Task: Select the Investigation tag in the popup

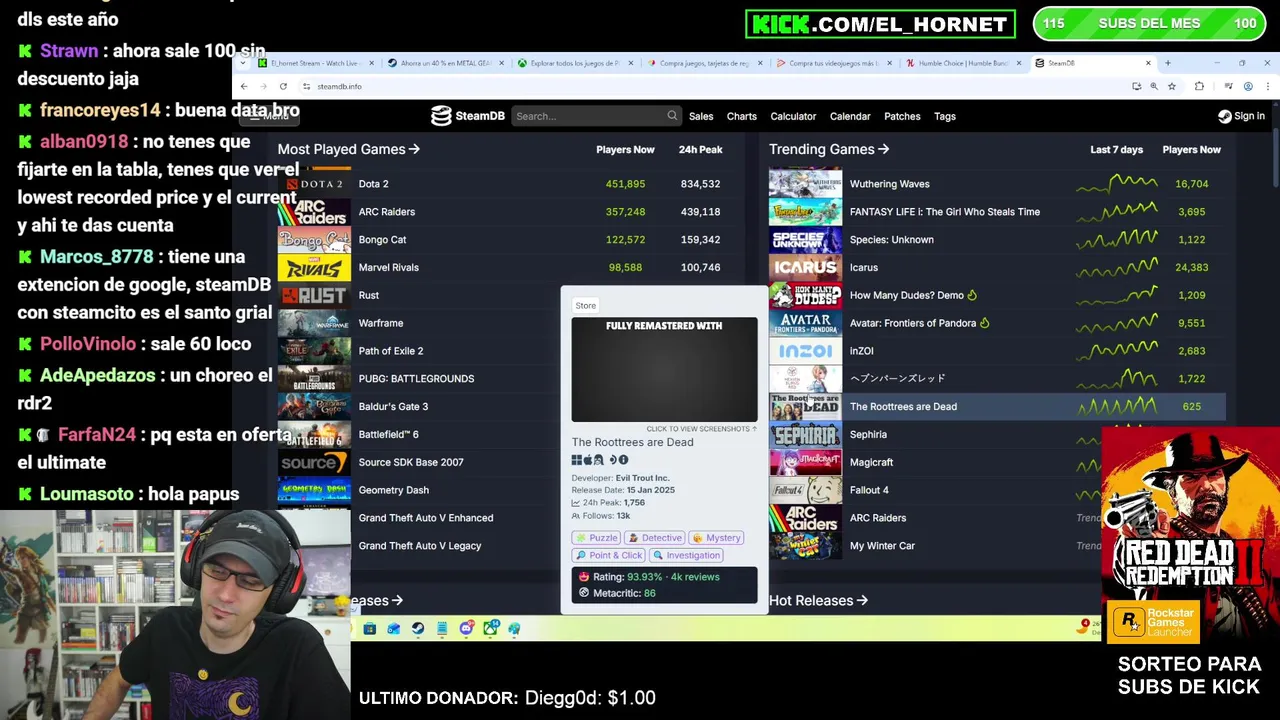Action: pos(686,555)
